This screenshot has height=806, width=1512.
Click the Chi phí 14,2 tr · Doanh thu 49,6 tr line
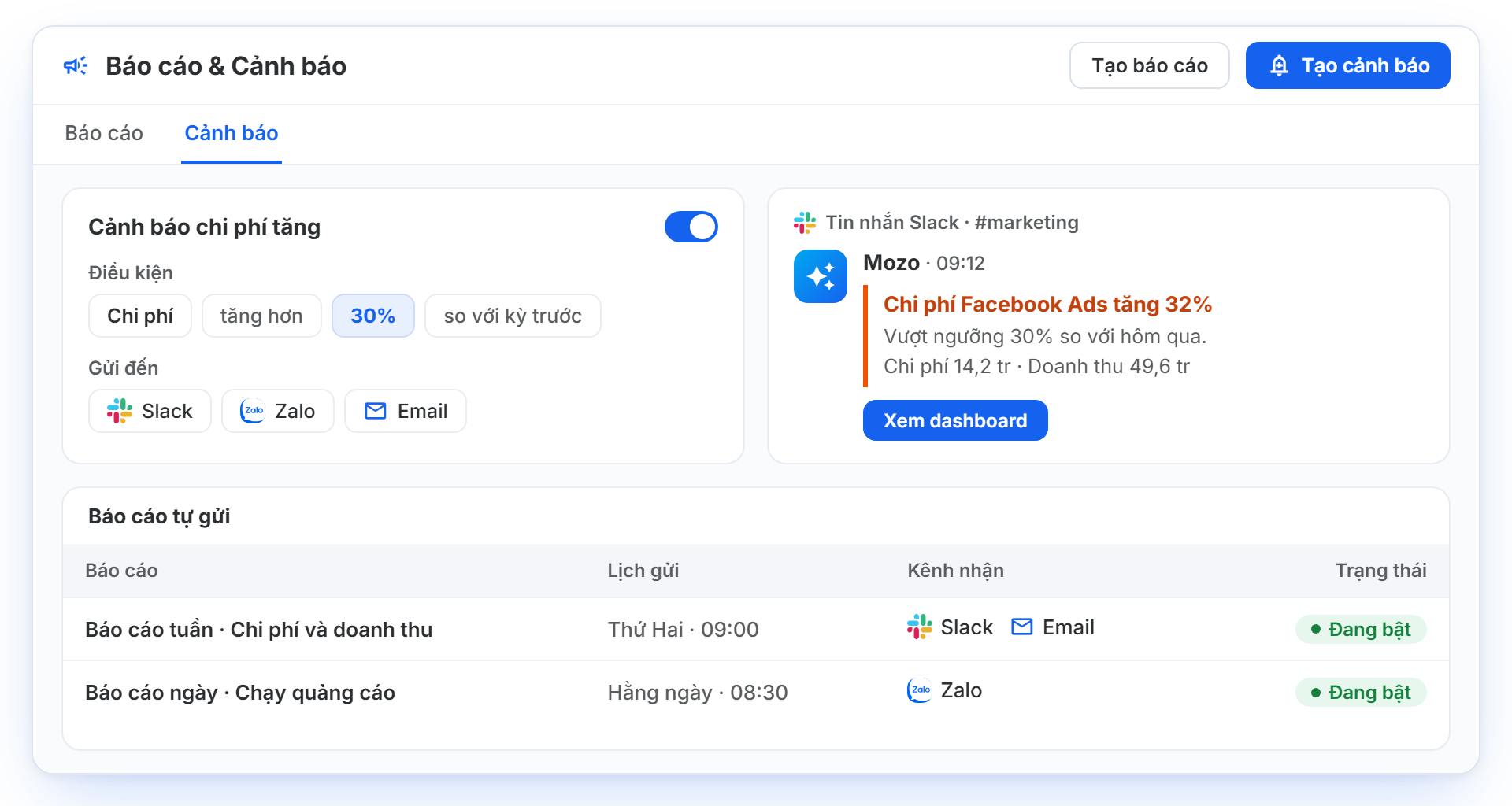[1036, 366]
